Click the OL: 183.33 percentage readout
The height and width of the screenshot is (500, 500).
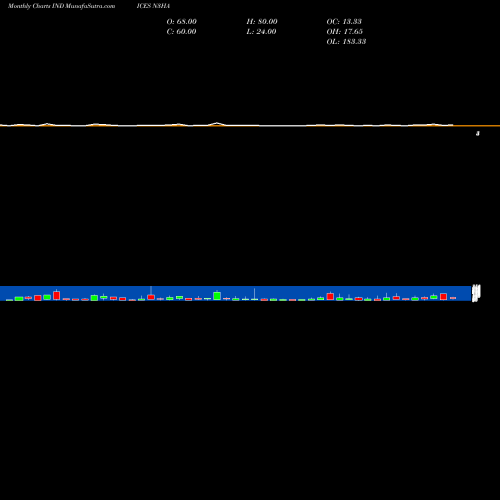(x=346, y=41)
